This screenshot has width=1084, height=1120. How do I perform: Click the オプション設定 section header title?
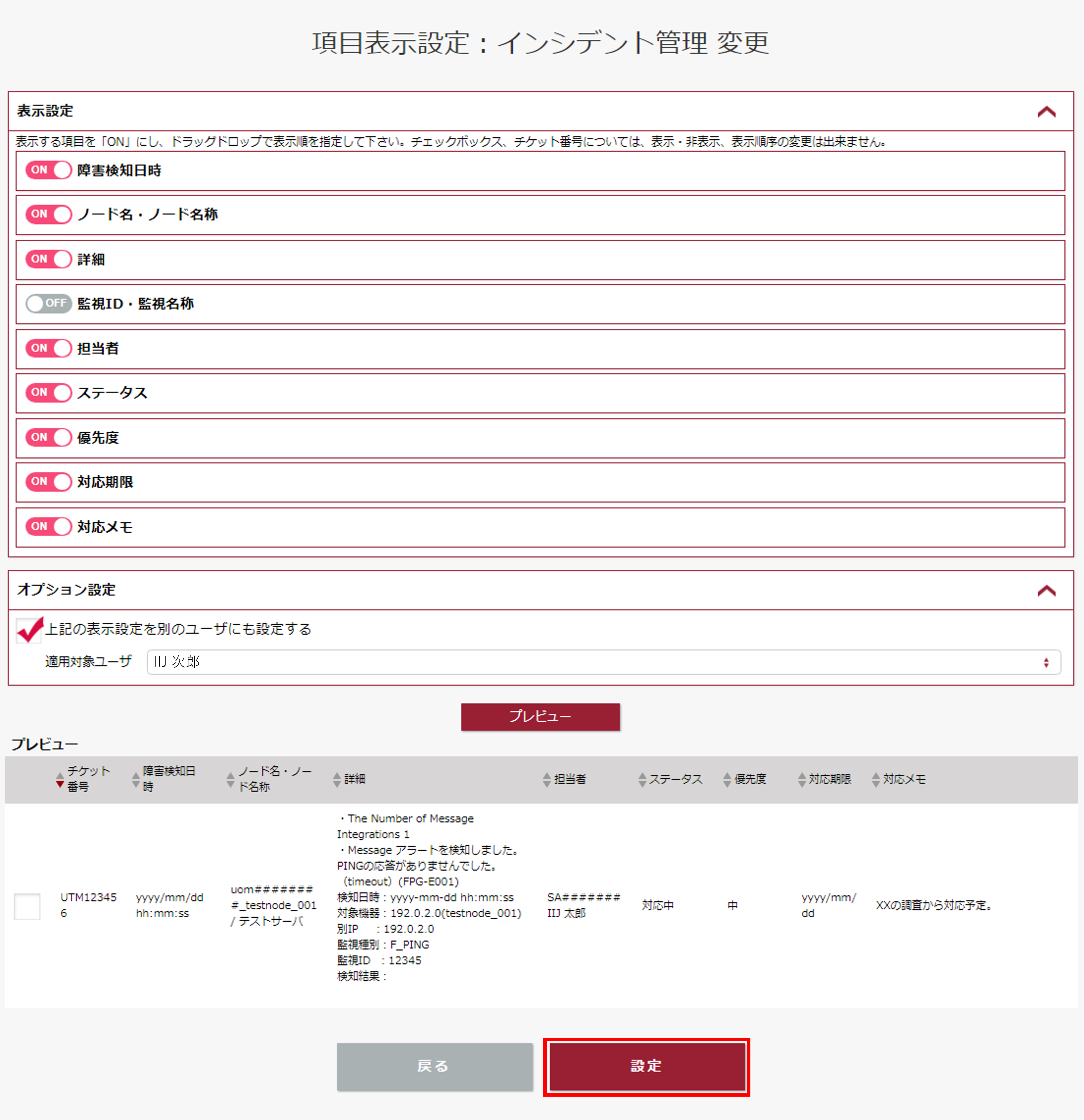(x=66, y=590)
